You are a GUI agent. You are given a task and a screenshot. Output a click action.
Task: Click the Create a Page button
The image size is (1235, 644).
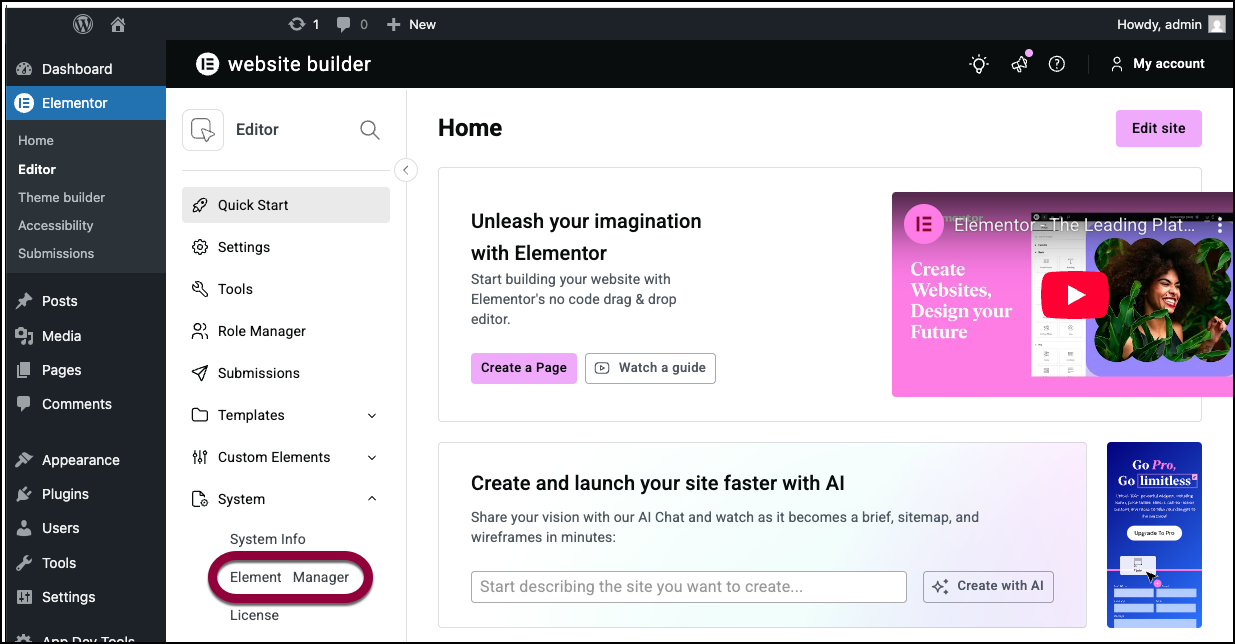(x=523, y=368)
